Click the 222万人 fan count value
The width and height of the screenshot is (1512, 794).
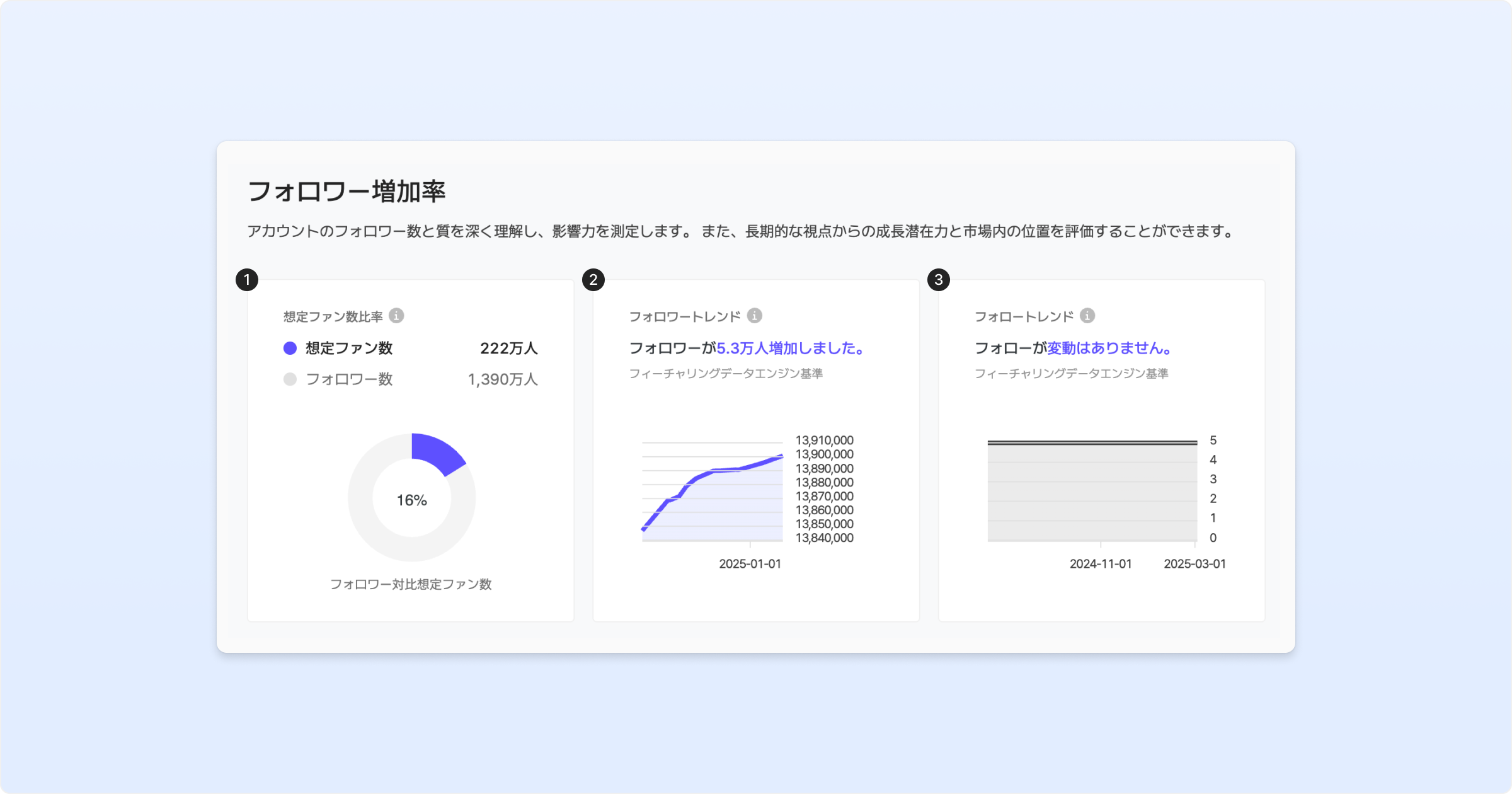(x=508, y=348)
